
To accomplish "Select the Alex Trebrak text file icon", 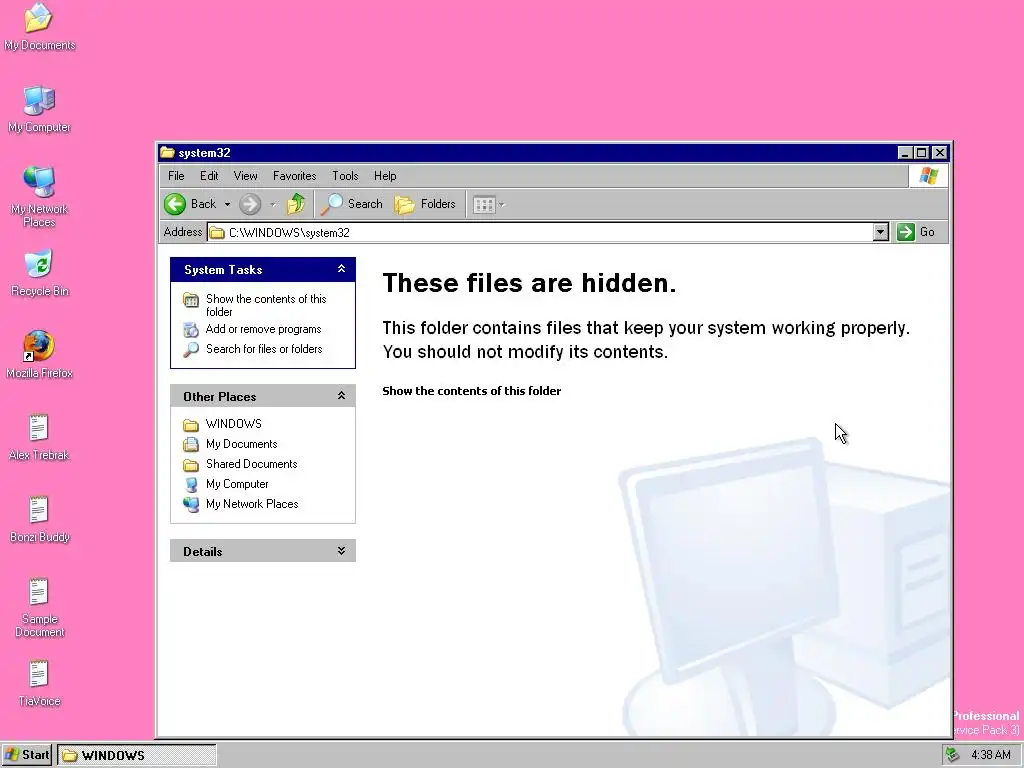I will click(x=39, y=438).
